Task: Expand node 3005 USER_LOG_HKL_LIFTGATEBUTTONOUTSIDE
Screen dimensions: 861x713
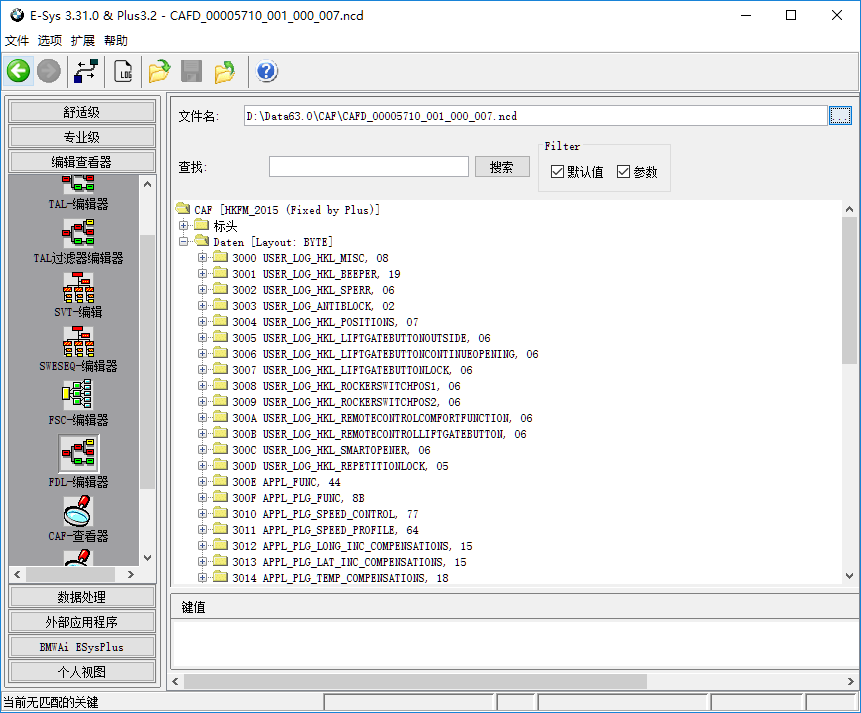Action: click(x=203, y=337)
